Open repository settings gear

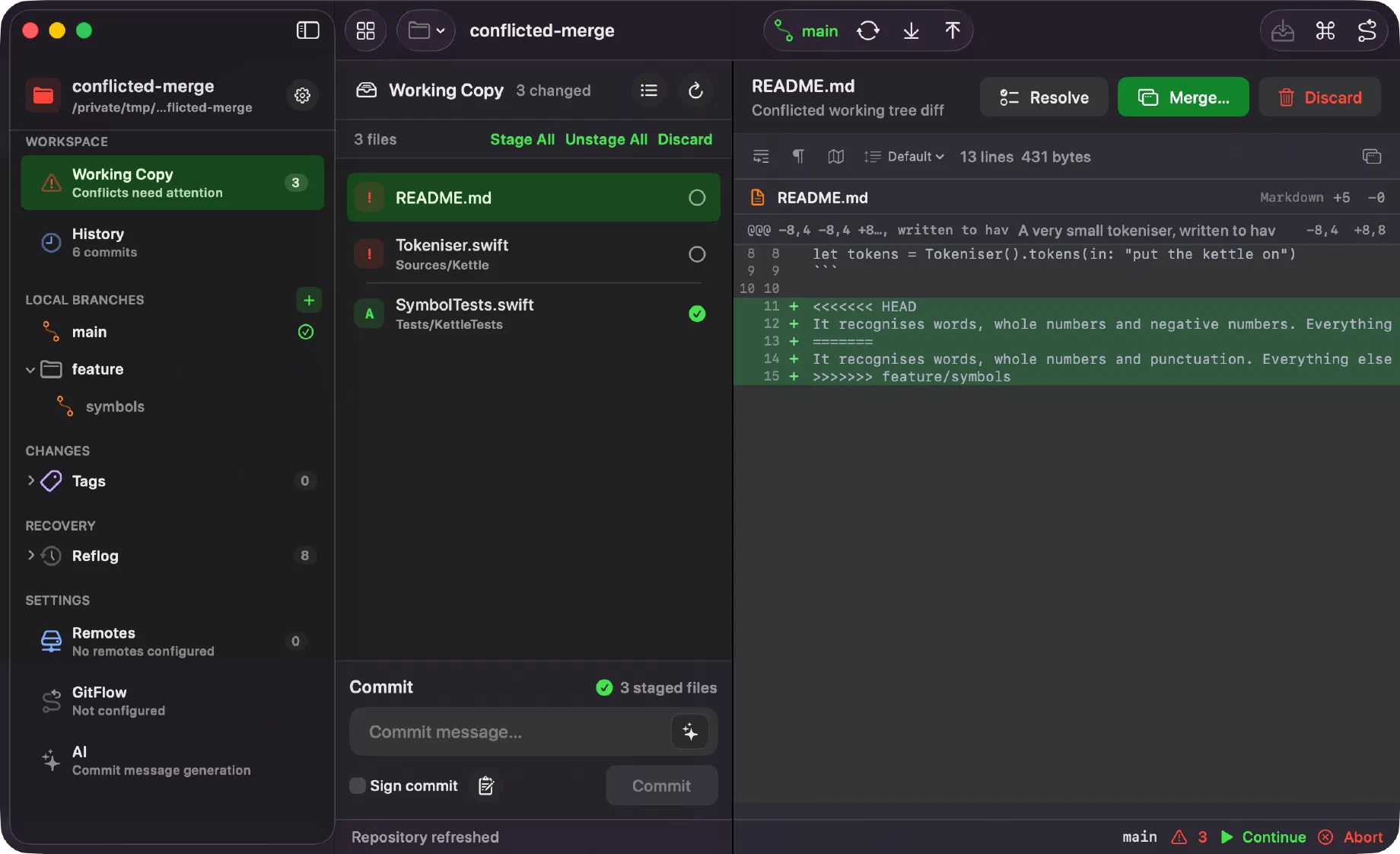[303, 95]
